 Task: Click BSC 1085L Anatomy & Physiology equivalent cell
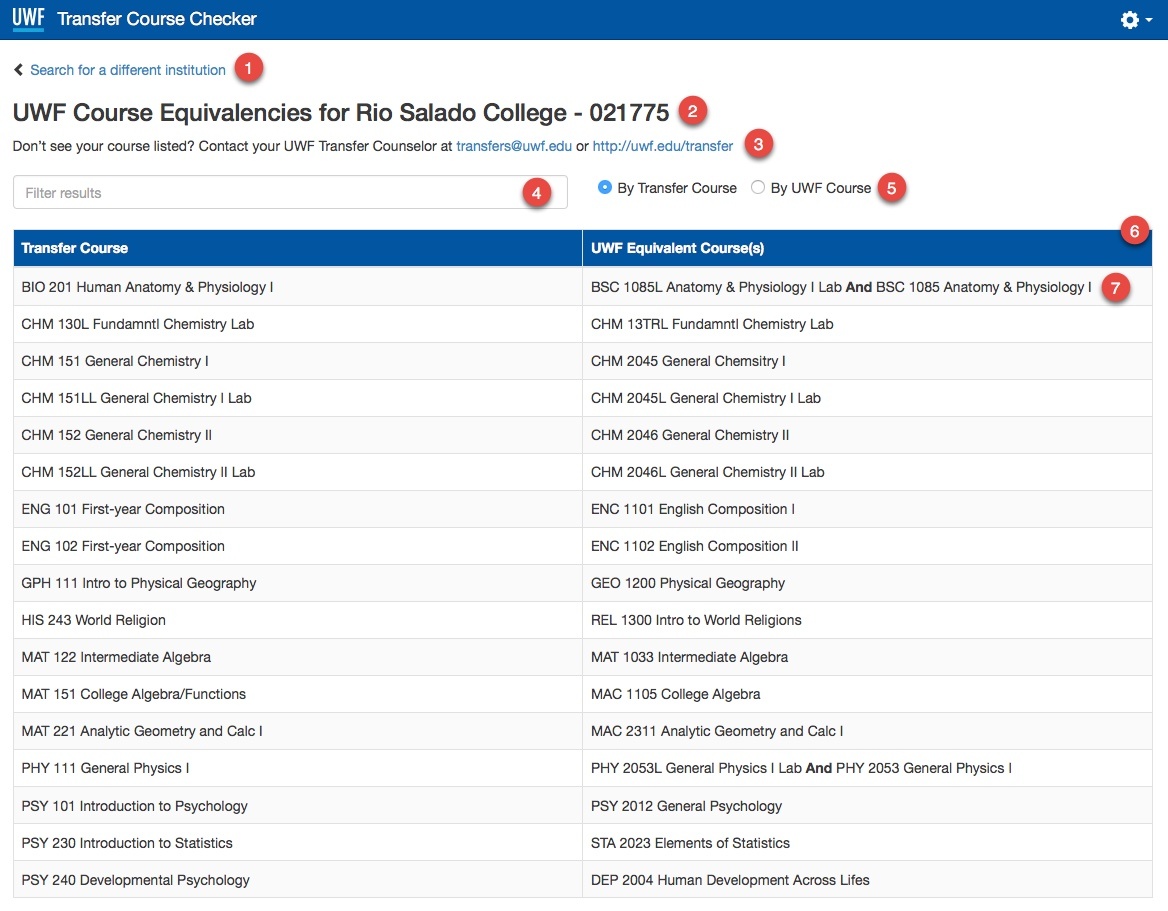pos(867,287)
